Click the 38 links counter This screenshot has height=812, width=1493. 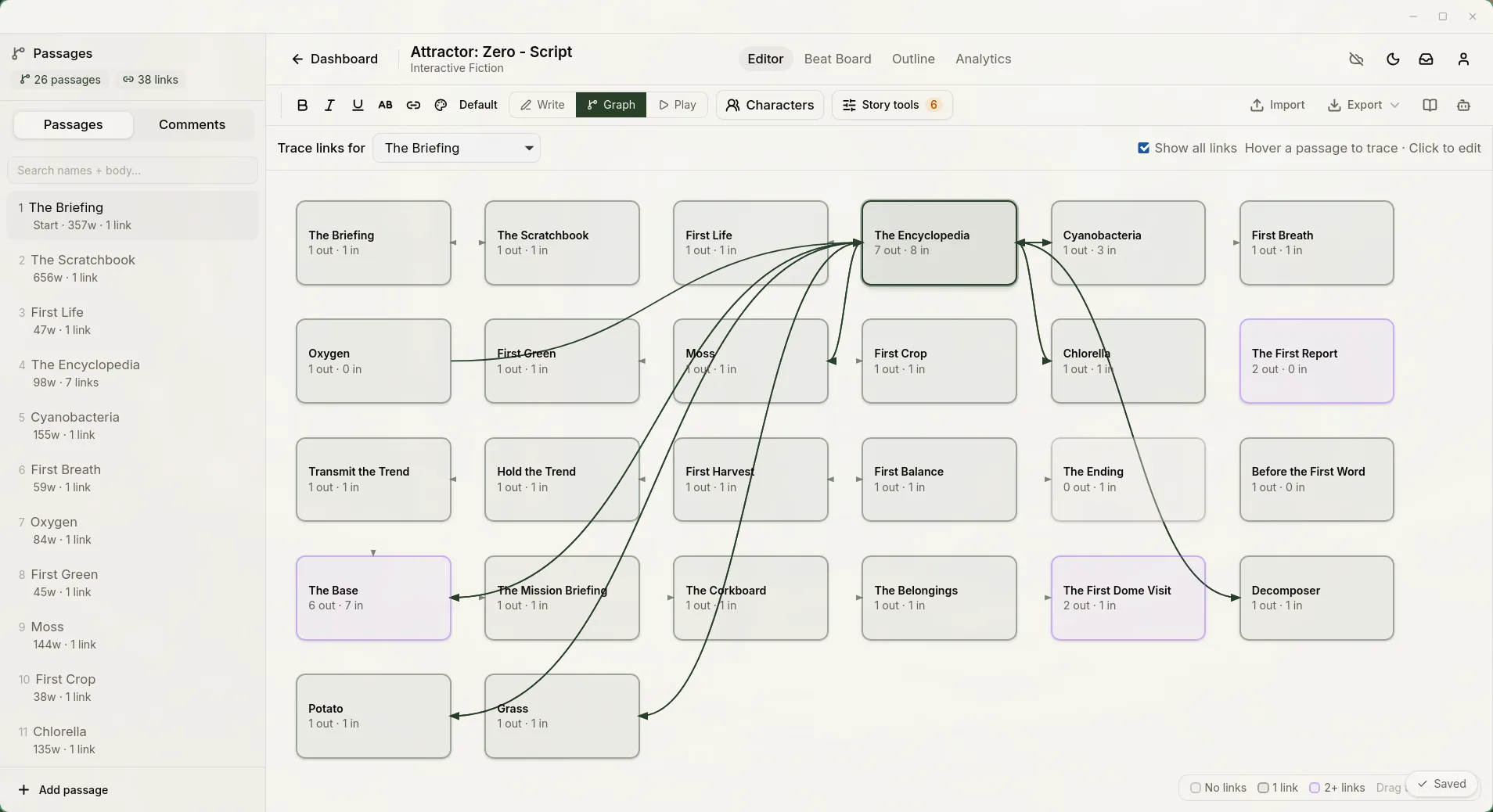pos(150,80)
